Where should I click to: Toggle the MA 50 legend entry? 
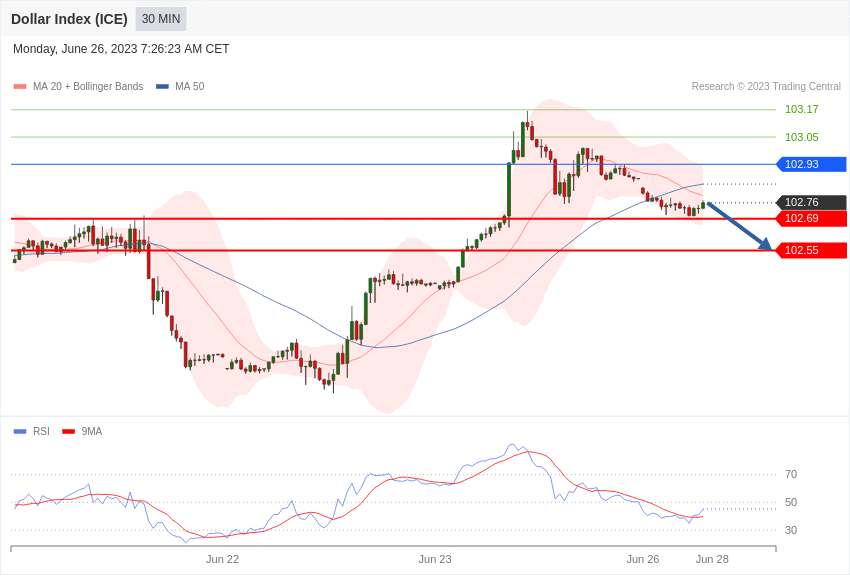click(x=180, y=86)
